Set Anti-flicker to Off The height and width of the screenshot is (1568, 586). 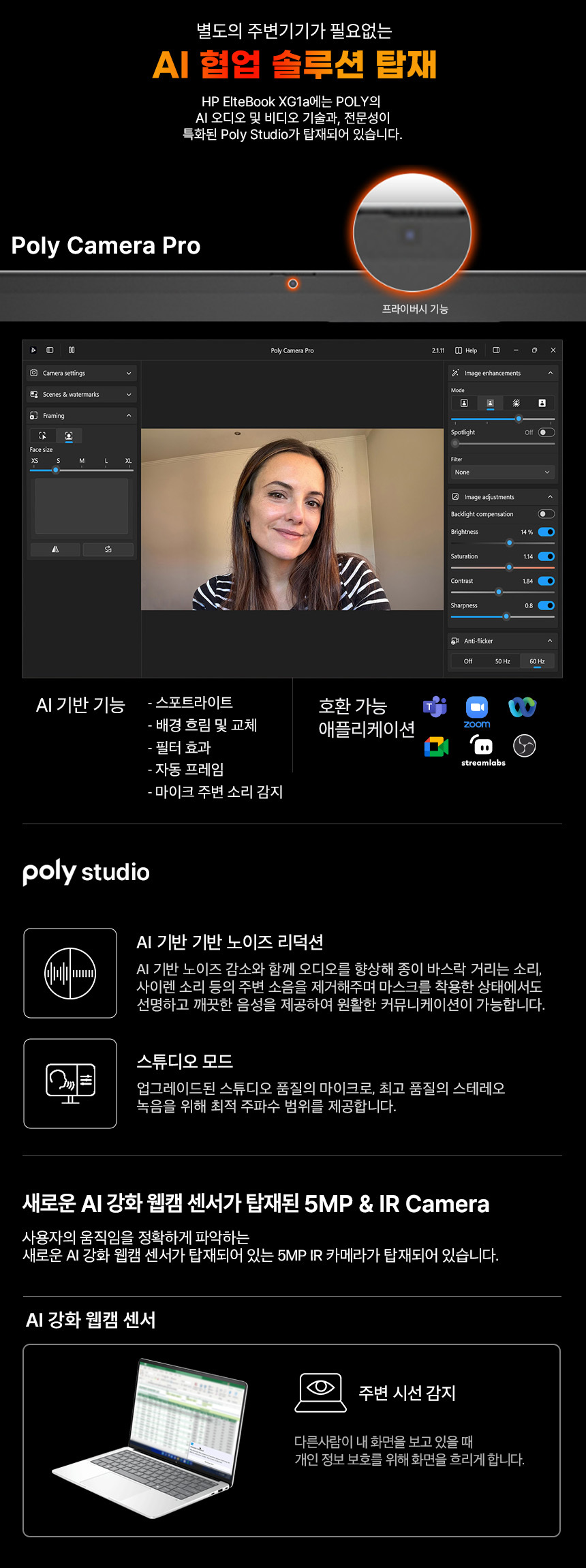click(468, 661)
